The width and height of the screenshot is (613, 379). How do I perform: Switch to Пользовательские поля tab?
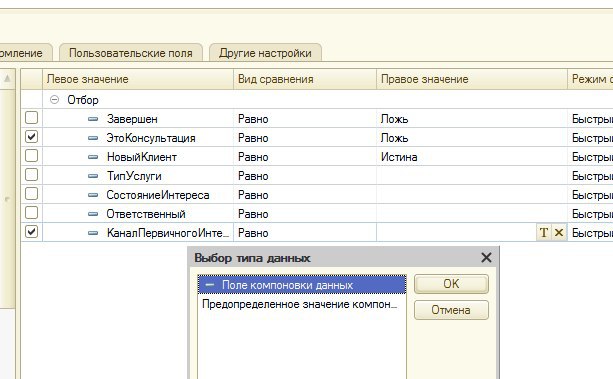click(131, 53)
